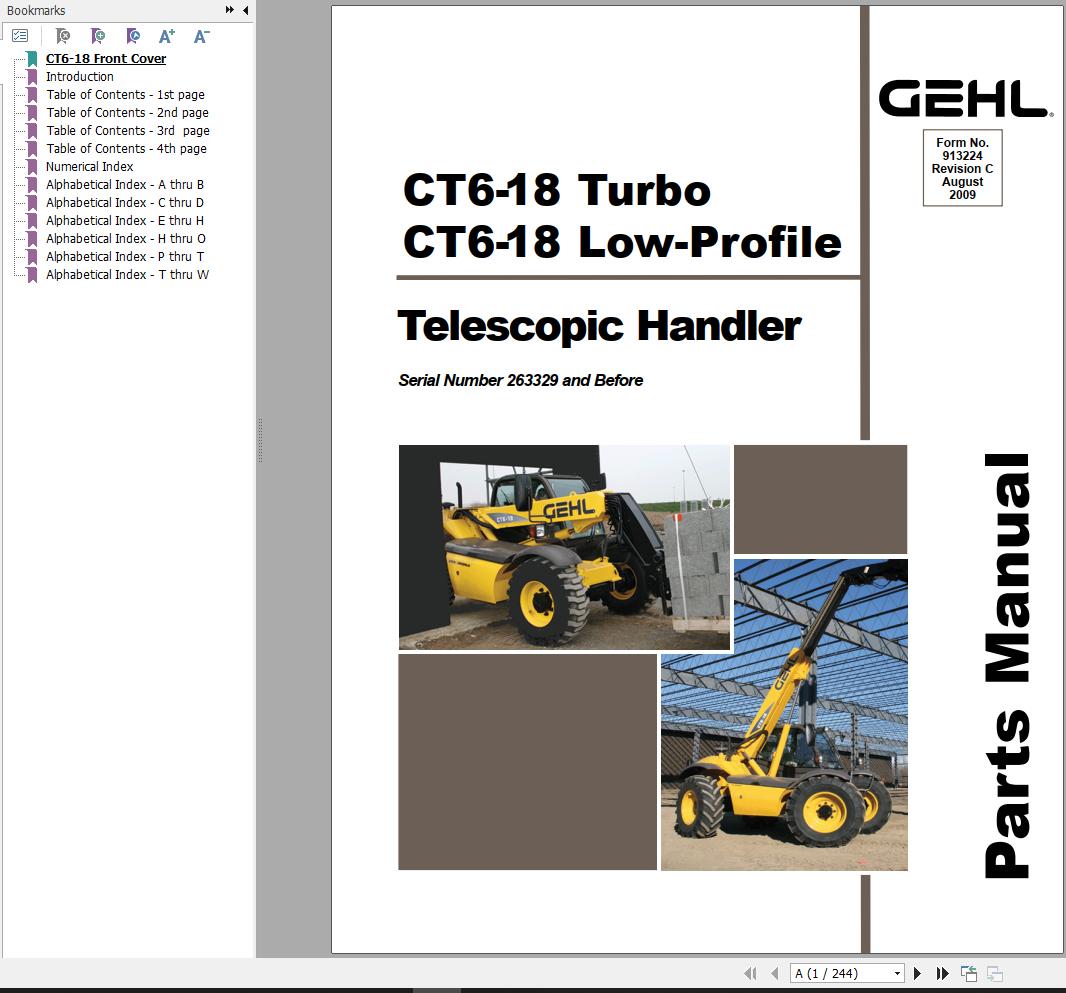Image resolution: width=1066 pixels, height=993 pixels.
Task: Click the bookmark icon beside Numerical Index
Action: click(32, 167)
